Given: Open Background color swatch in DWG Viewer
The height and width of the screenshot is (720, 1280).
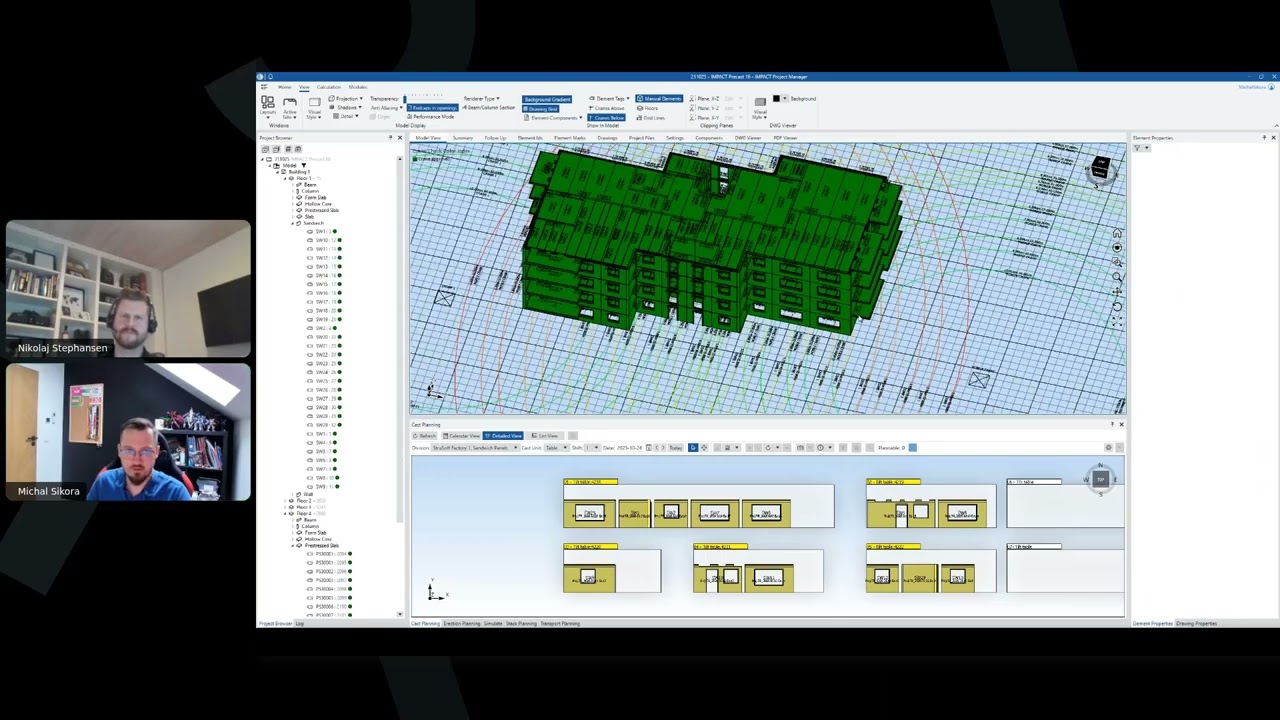Looking at the screenshot, I should [777, 99].
